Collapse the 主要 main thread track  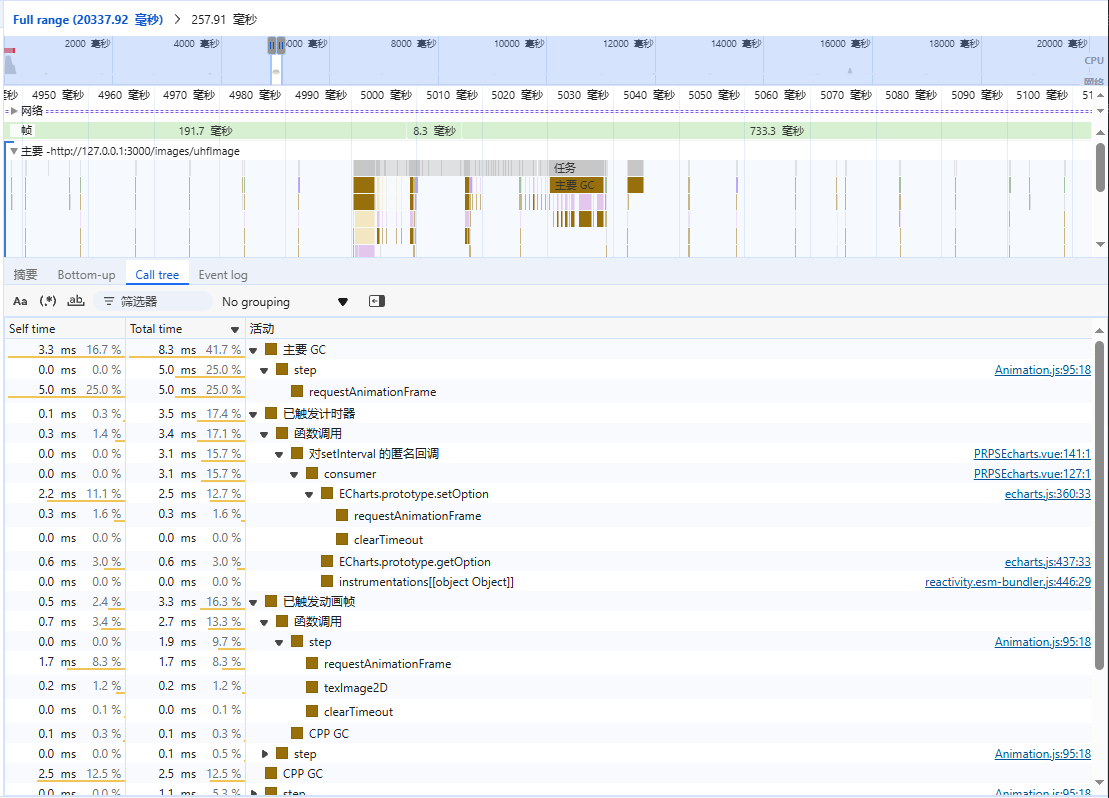[x=13, y=151]
